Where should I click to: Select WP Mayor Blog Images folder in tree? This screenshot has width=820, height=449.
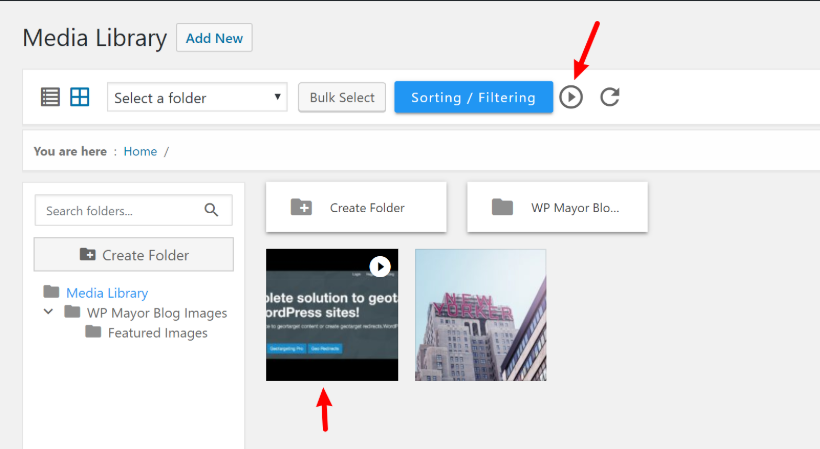tap(157, 313)
